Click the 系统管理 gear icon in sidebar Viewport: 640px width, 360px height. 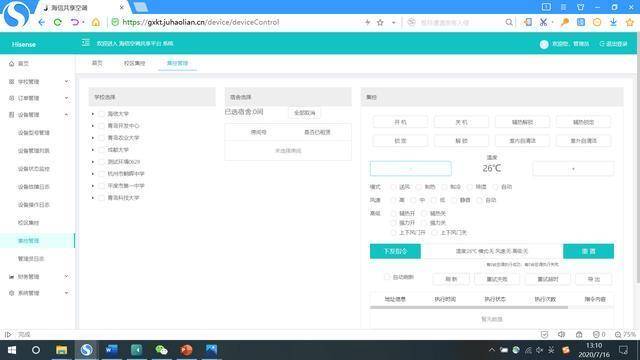[x=11, y=293]
